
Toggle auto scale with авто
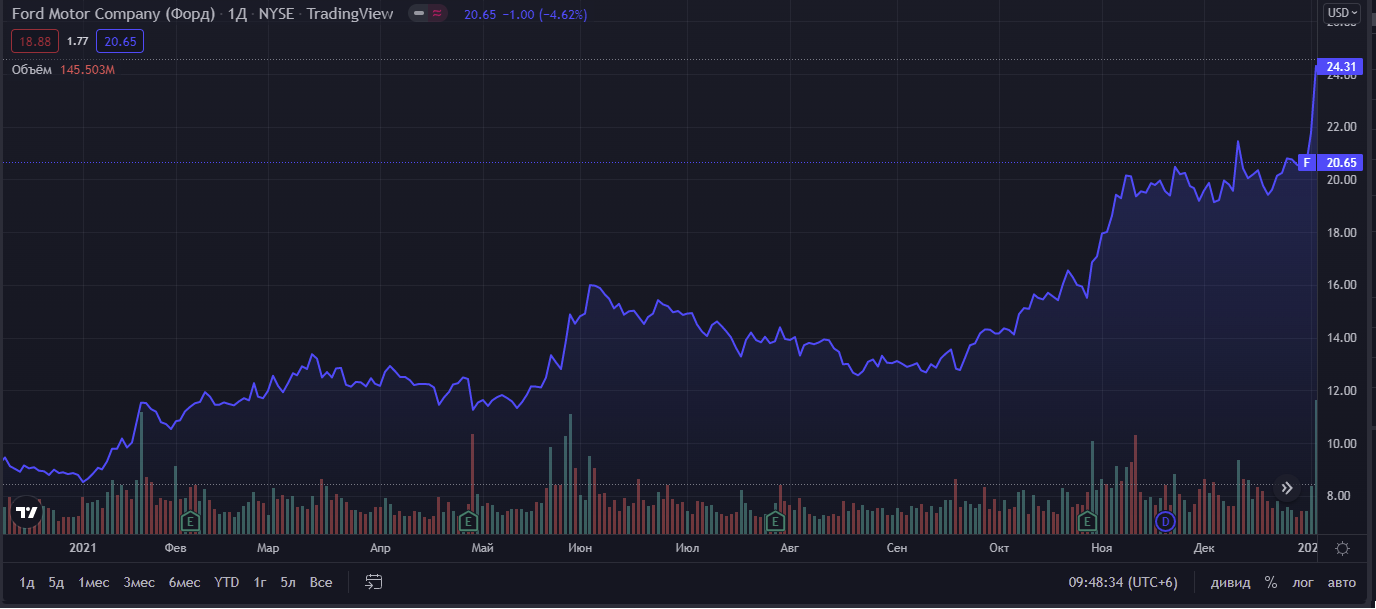[x=1342, y=582]
